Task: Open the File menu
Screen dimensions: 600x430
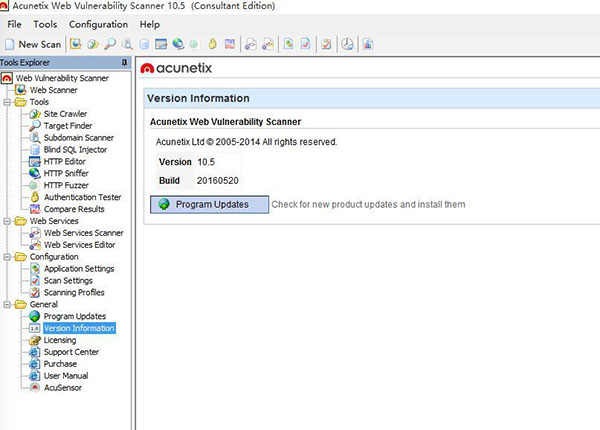Action: 15,24
